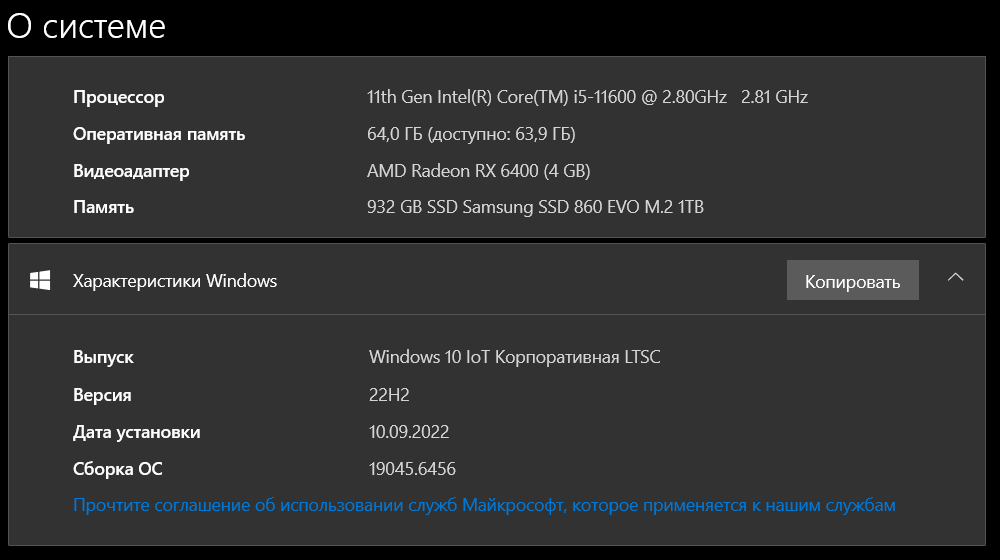Select the processor name text
1000x560 pixels.
click(x=587, y=97)
